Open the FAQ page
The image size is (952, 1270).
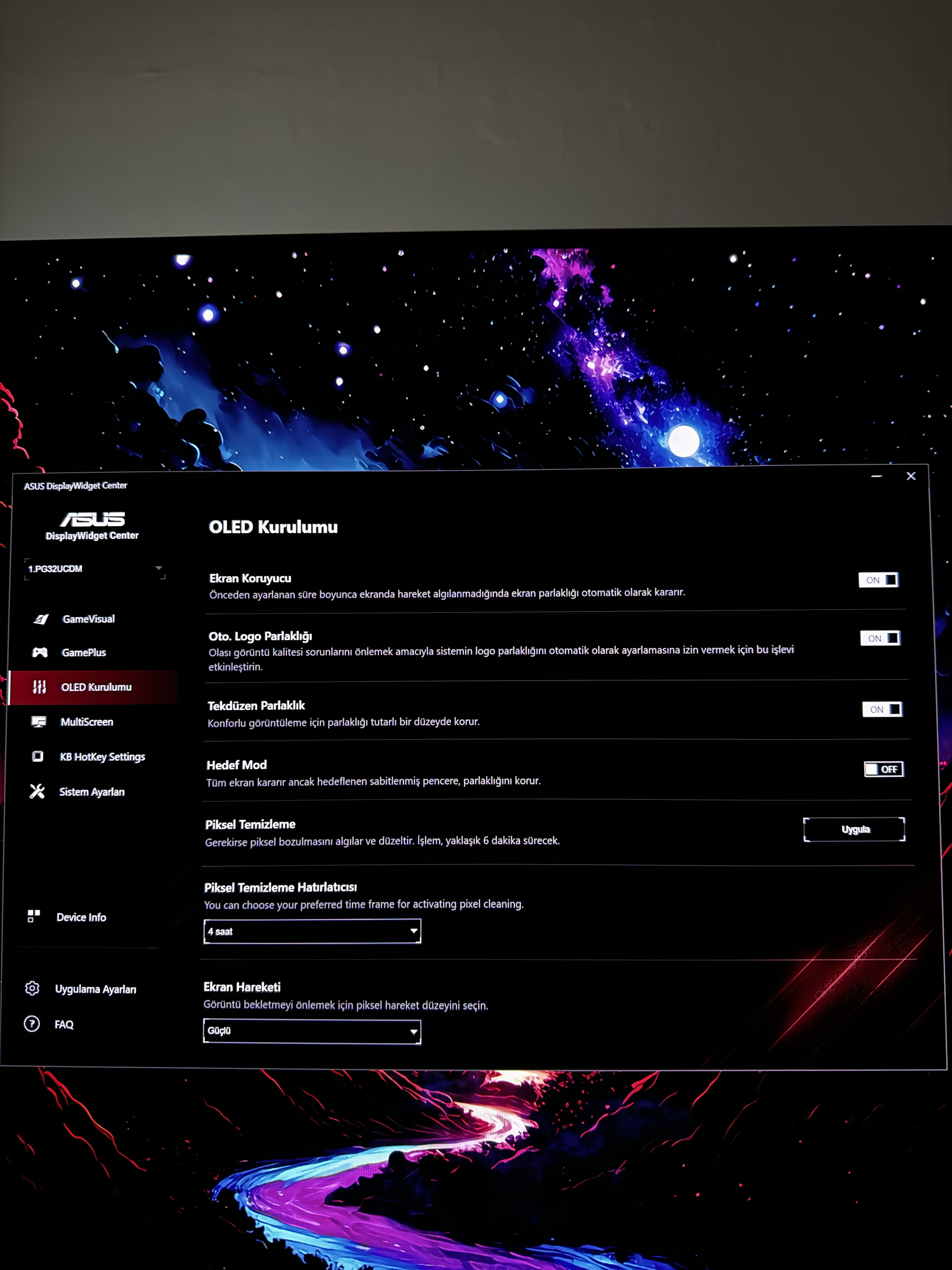tap(64, 1024)
